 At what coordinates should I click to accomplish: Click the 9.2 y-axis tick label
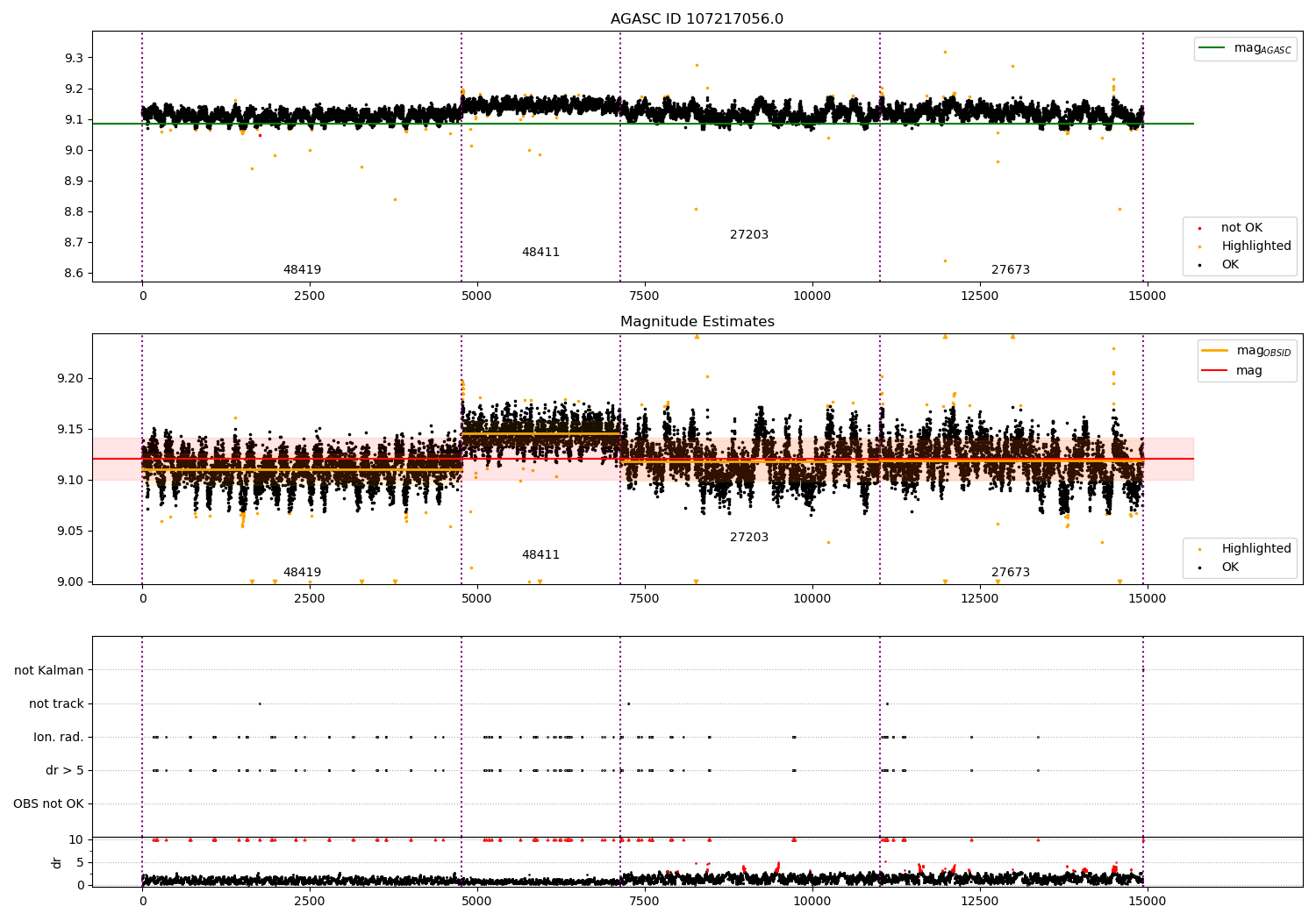[75, 89]
